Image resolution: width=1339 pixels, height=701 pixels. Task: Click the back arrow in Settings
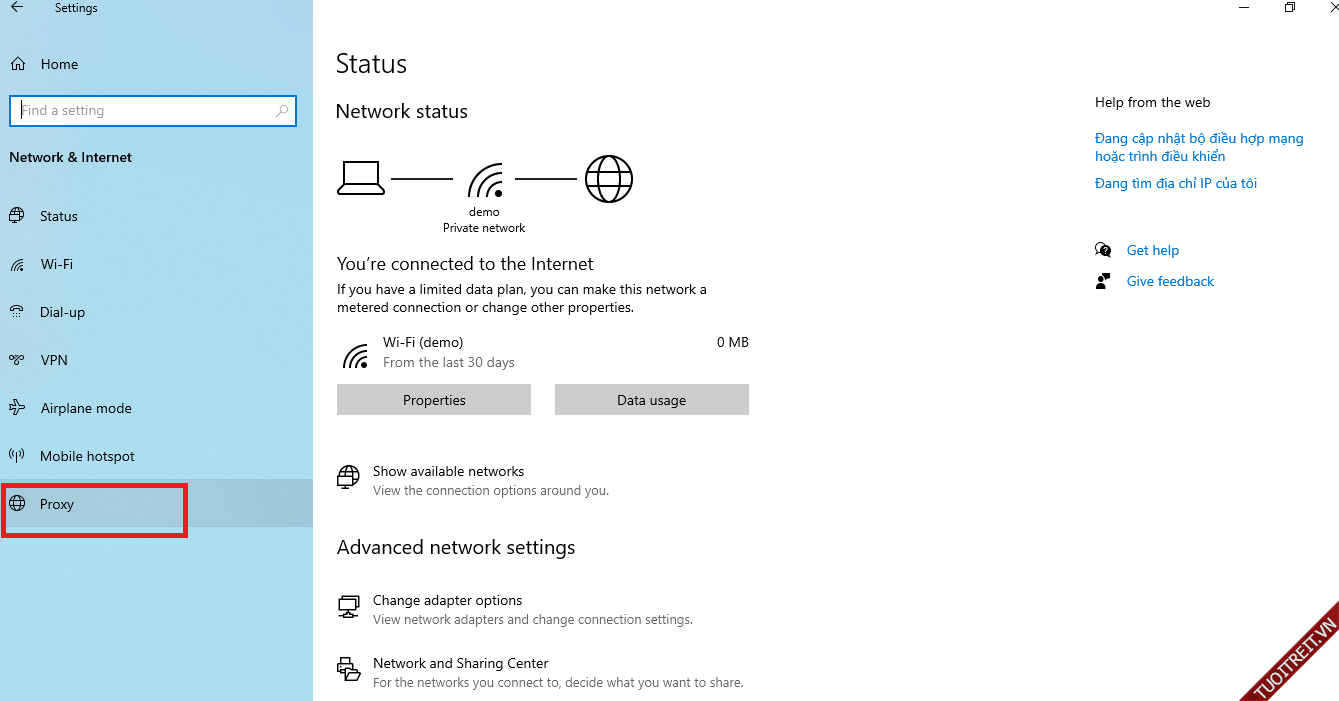[x=17, y=8]
